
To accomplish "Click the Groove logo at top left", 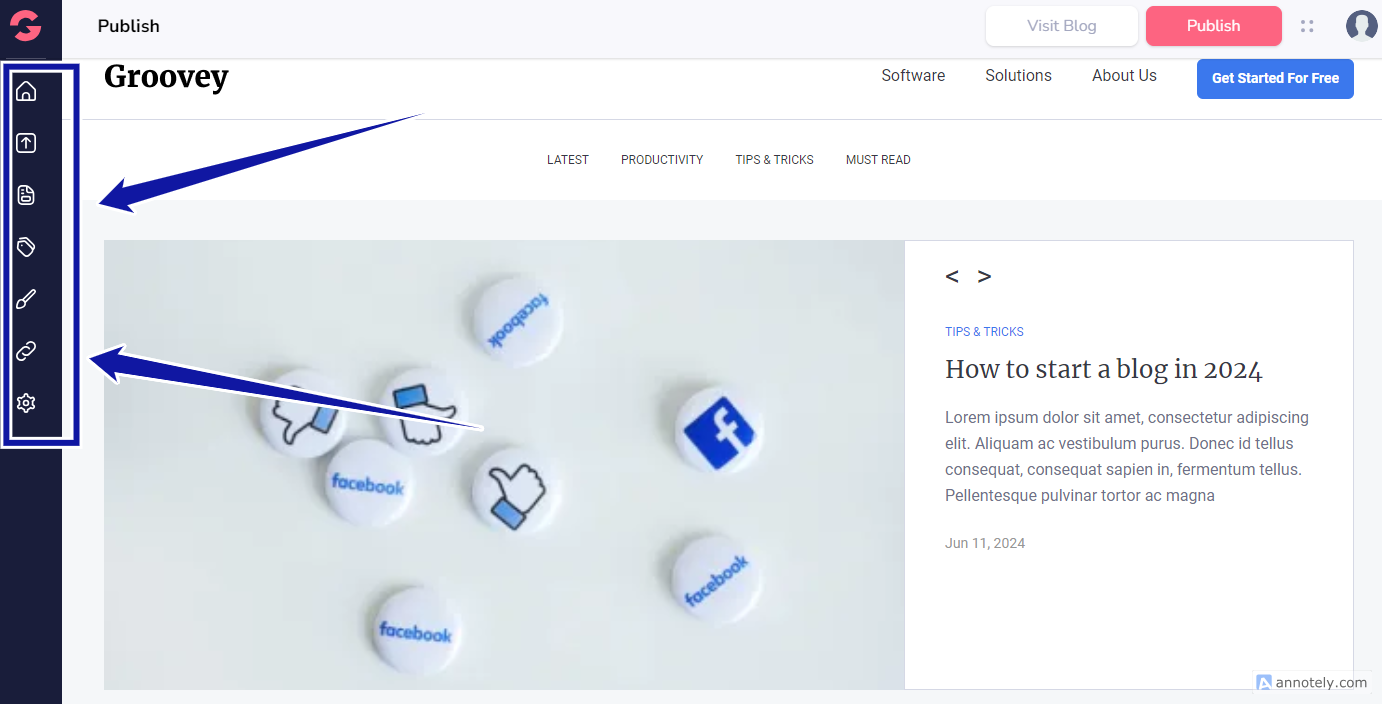I will 26,26.
